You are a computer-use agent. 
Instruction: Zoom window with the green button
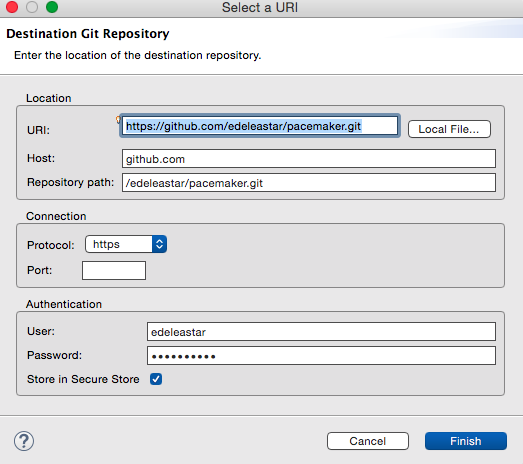point(52,7)
